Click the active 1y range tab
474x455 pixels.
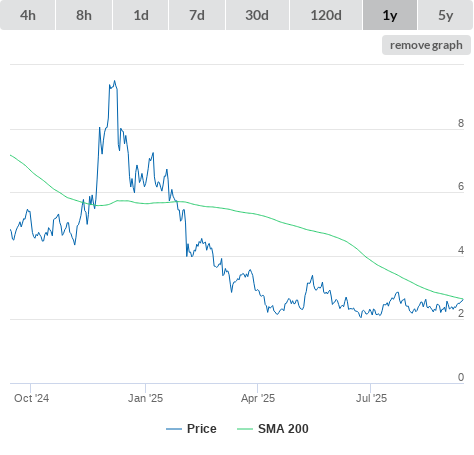[x=390, y=15]
